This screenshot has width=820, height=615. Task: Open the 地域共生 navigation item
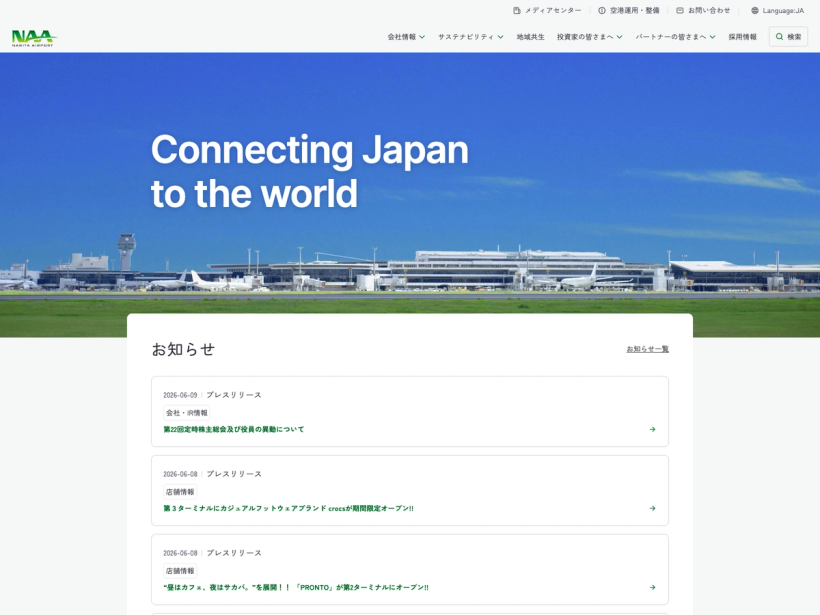point(530,37)
